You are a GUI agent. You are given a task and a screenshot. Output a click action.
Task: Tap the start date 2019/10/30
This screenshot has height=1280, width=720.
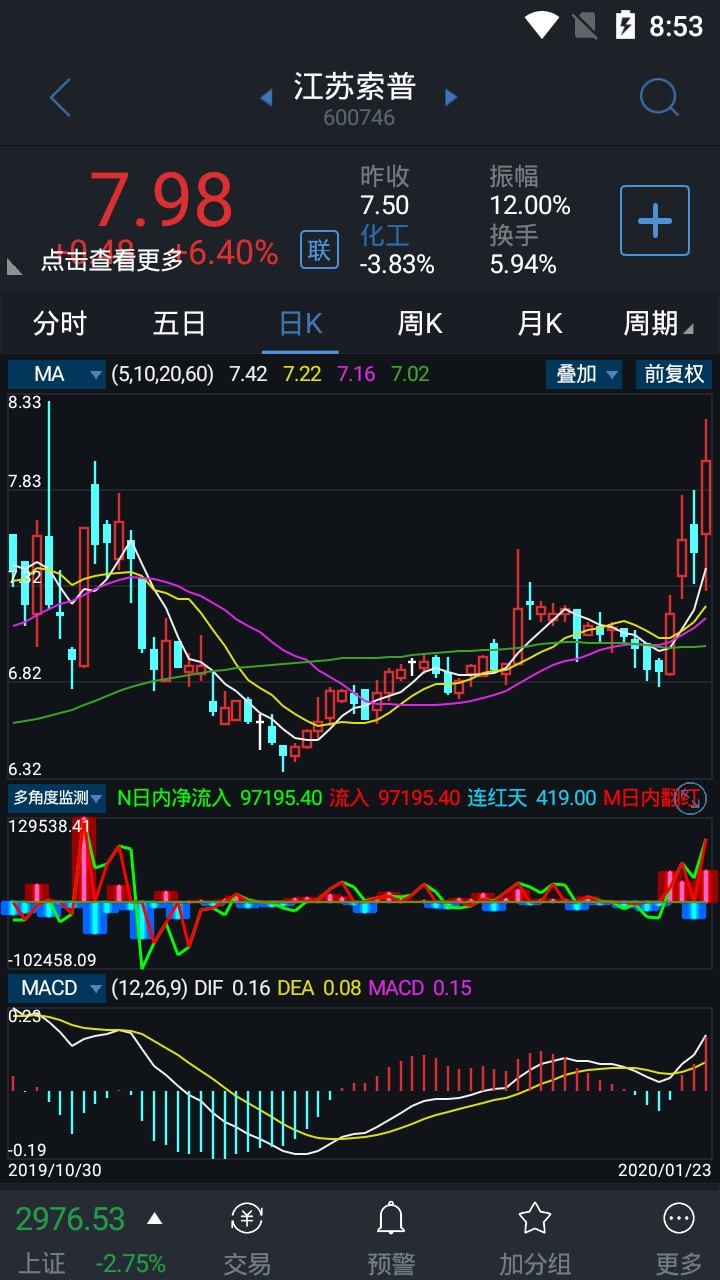pos(55,1169)
